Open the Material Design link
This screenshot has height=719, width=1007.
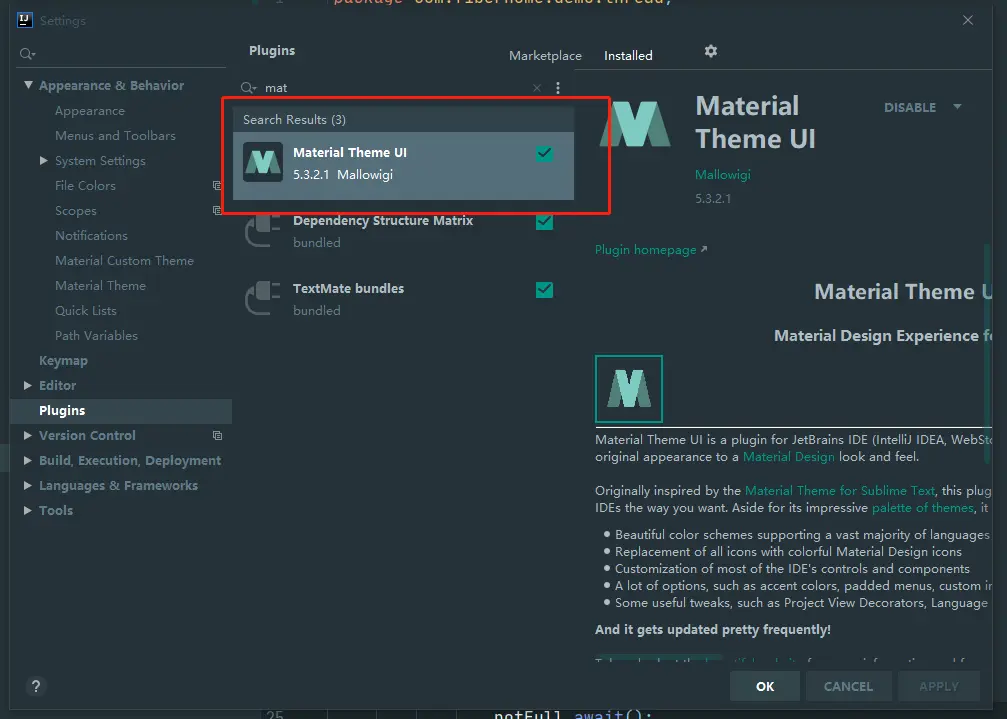(x=789, y=456)
